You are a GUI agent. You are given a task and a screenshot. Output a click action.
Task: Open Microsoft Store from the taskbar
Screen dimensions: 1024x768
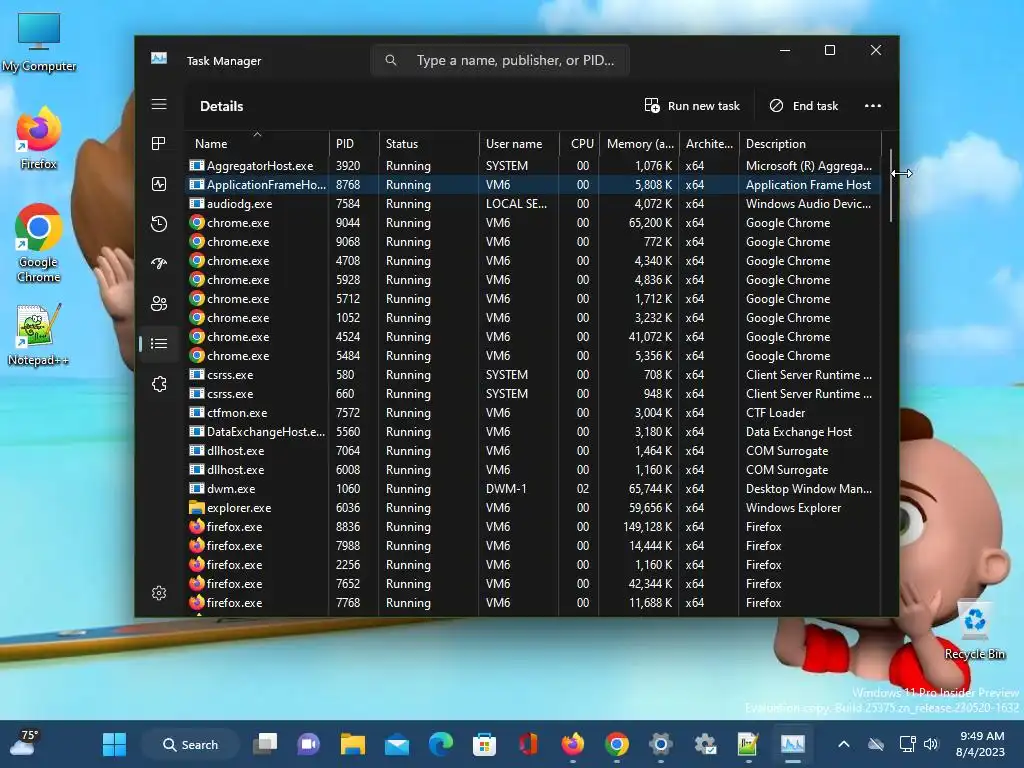pyautogui.click(x=485, y=744)
